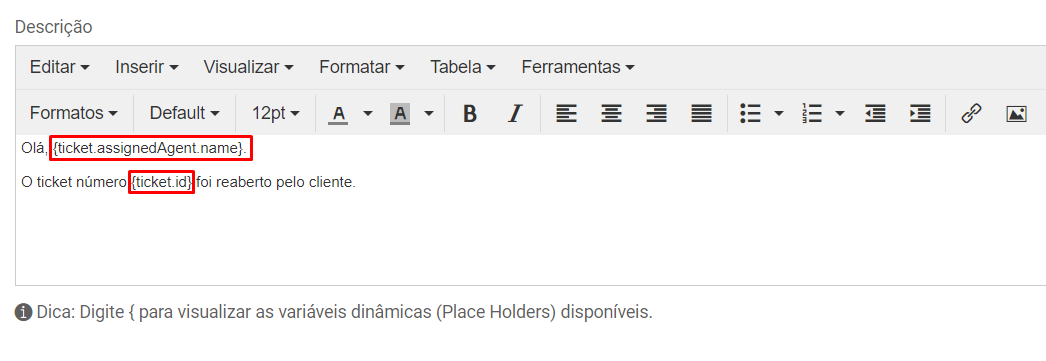Insert an image
The image size is (1046, 361).
tap(1016, 113)
